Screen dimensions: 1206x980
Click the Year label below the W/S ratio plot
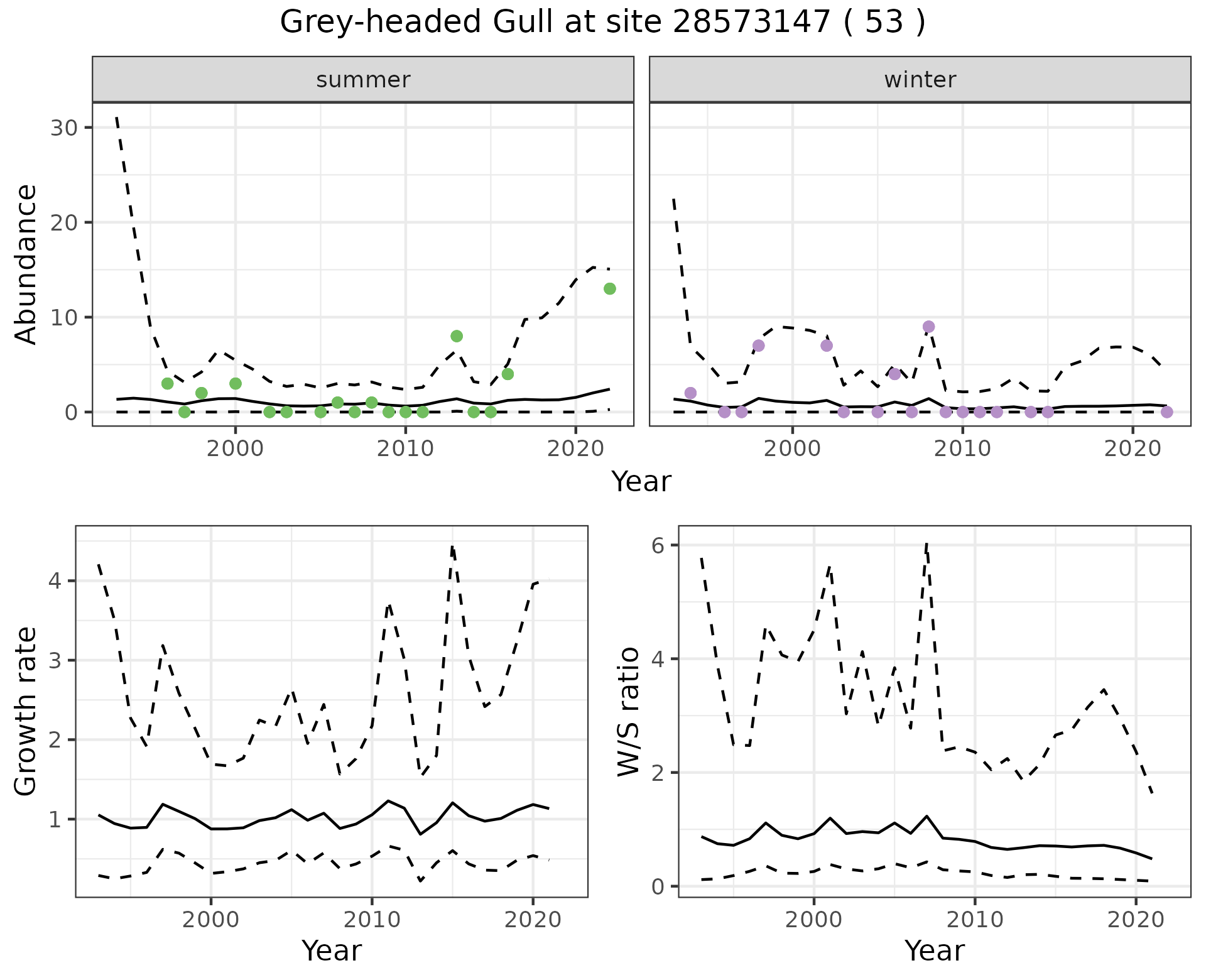pos(934,950)
